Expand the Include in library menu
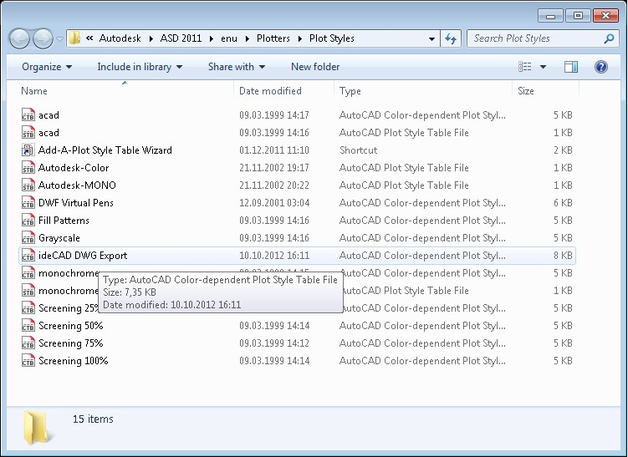 [139, 67]
